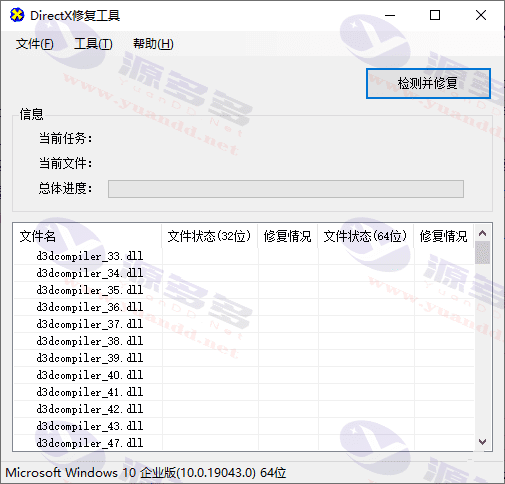
Task: Click the 当前任务 label
Action: click(x=65, y=138)
